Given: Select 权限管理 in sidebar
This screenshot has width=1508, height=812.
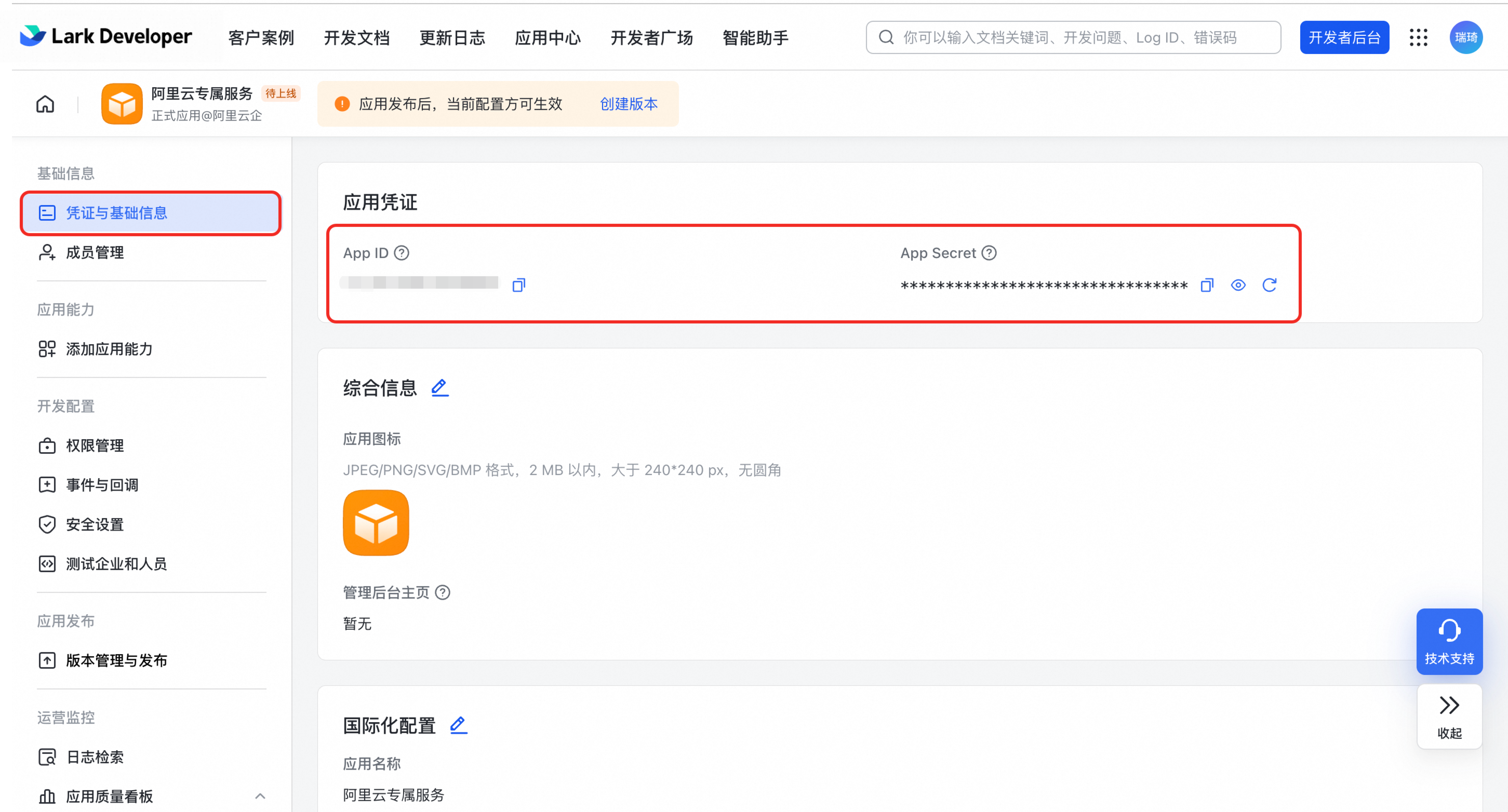Looking at the screenshot, I should tap(95, 445).
